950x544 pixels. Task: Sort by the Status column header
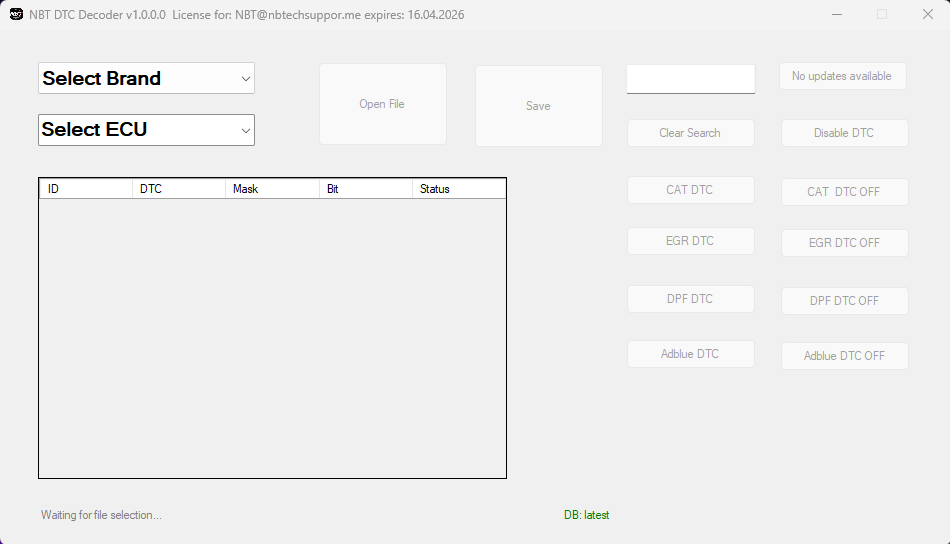[459, 189]
